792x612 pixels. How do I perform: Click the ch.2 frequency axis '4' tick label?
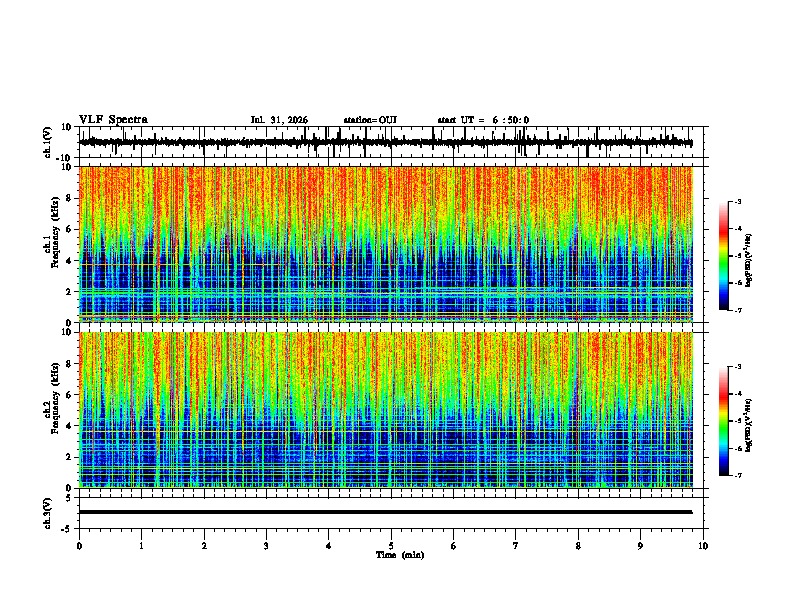point(69,427)
